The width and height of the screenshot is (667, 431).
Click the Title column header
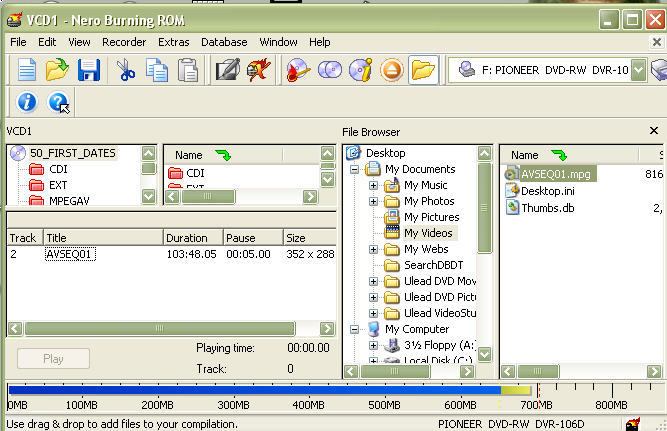click(x=103, y=238)
